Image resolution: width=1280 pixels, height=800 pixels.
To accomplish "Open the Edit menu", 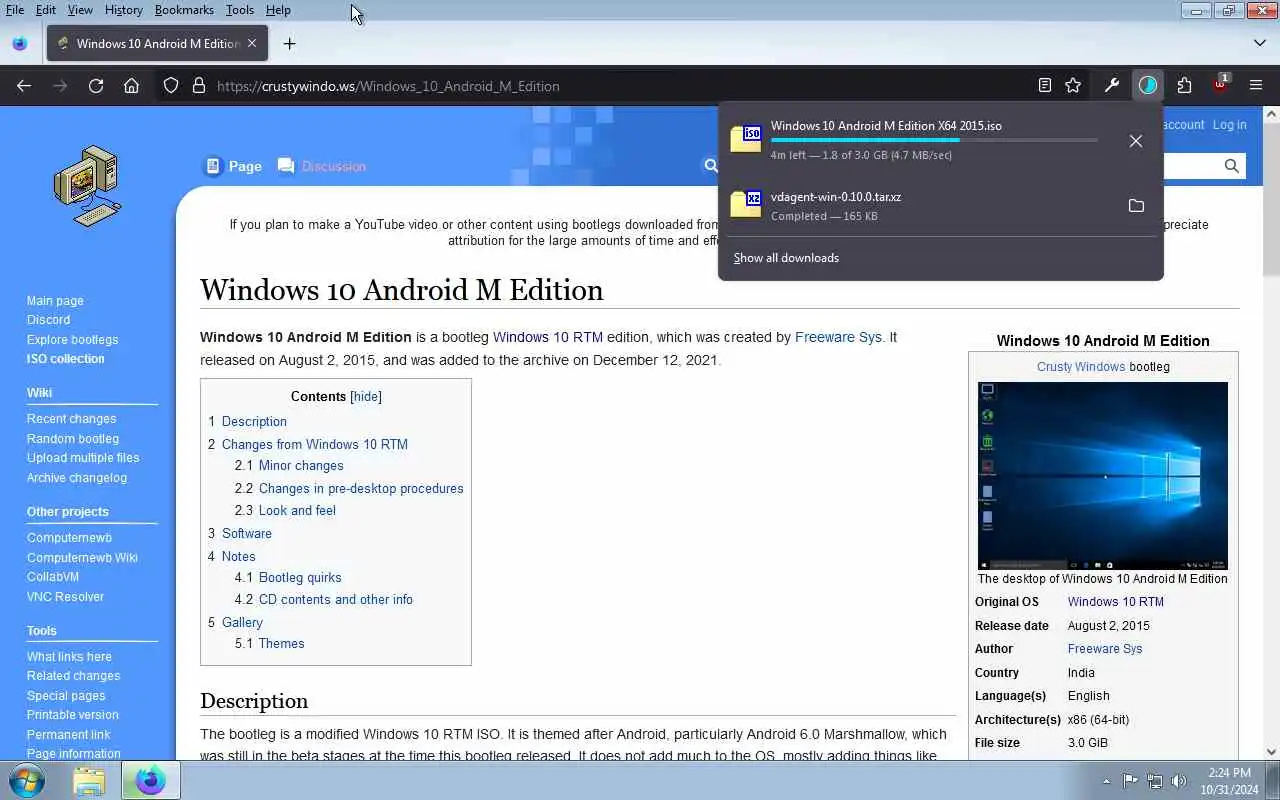I will click(x=46, y=10).
